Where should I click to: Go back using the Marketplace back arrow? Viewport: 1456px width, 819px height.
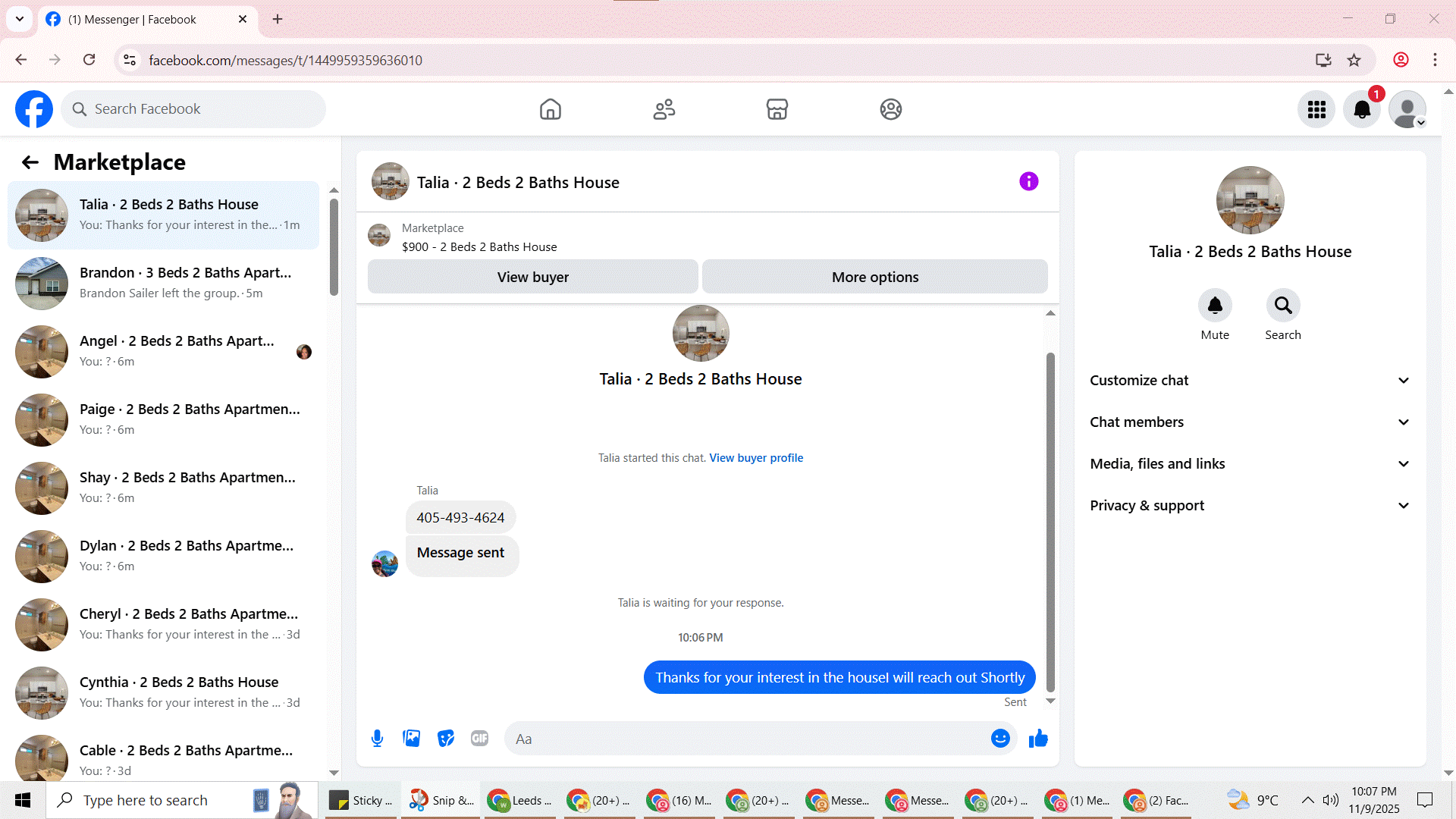point(30,162)
